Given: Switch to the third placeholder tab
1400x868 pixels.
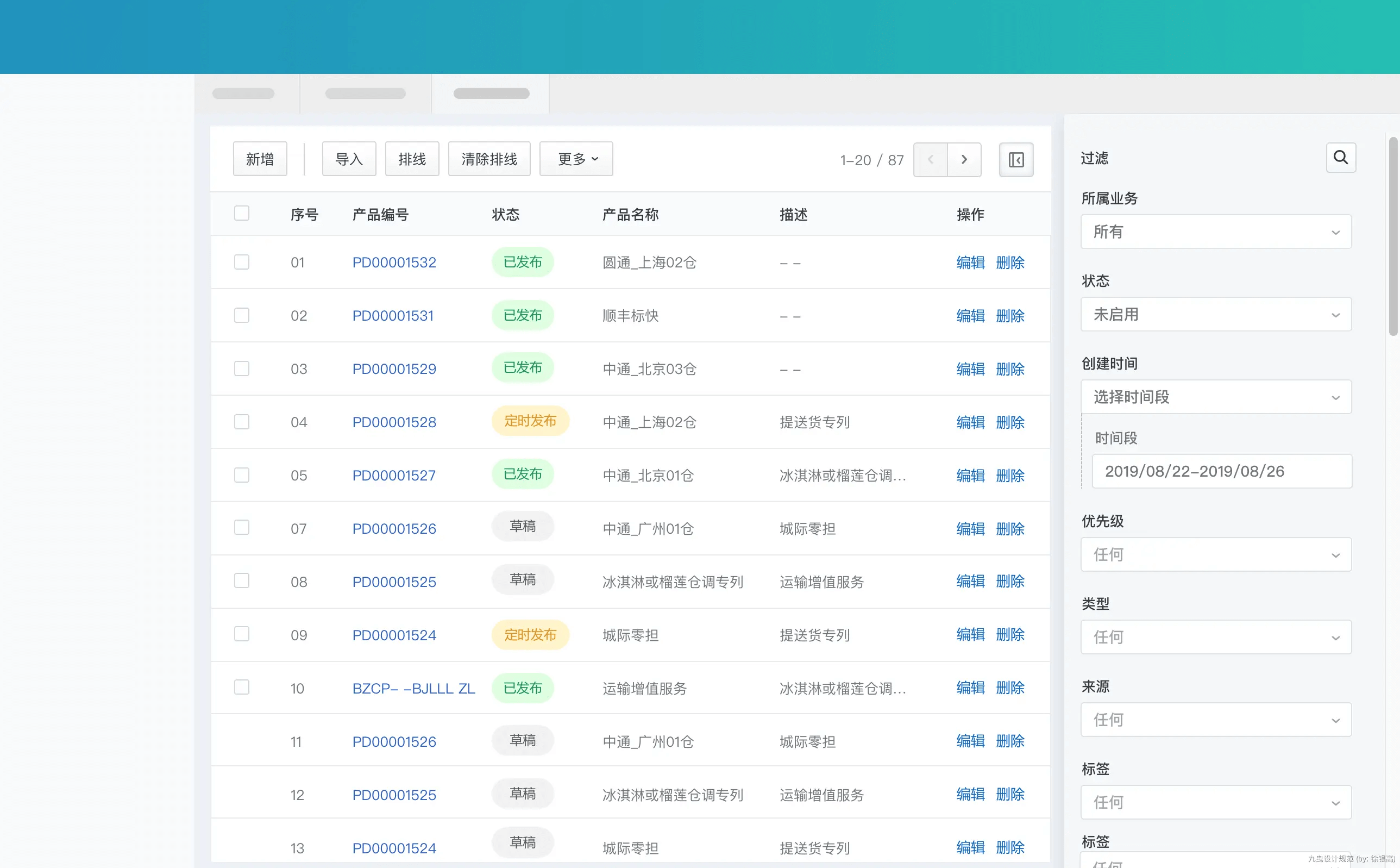Looking at the screenshot, I should [491, 93].
